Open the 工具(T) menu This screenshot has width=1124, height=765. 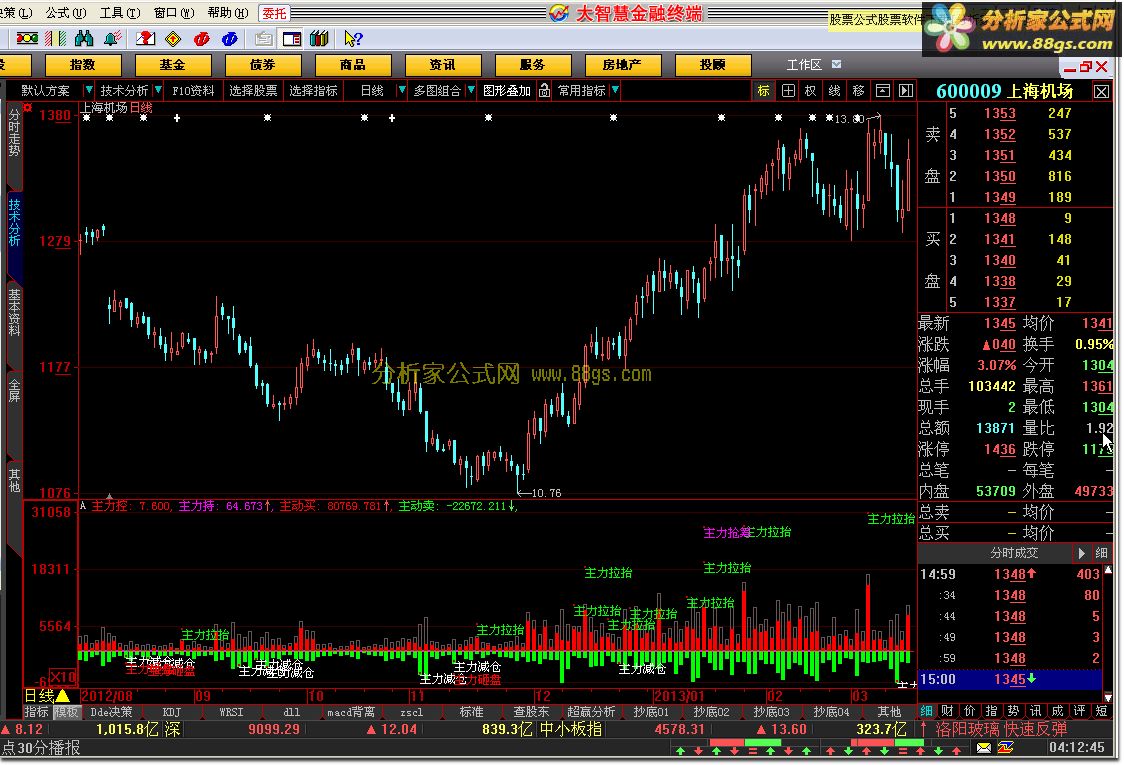[x=120, y=13]
